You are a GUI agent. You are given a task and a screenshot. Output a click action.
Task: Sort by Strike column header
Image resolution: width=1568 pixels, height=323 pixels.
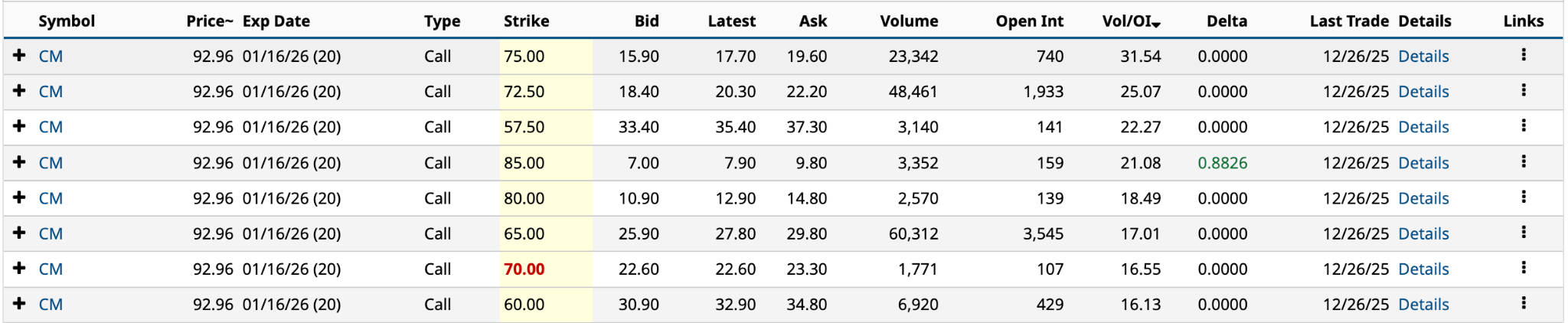click(526, 21)
